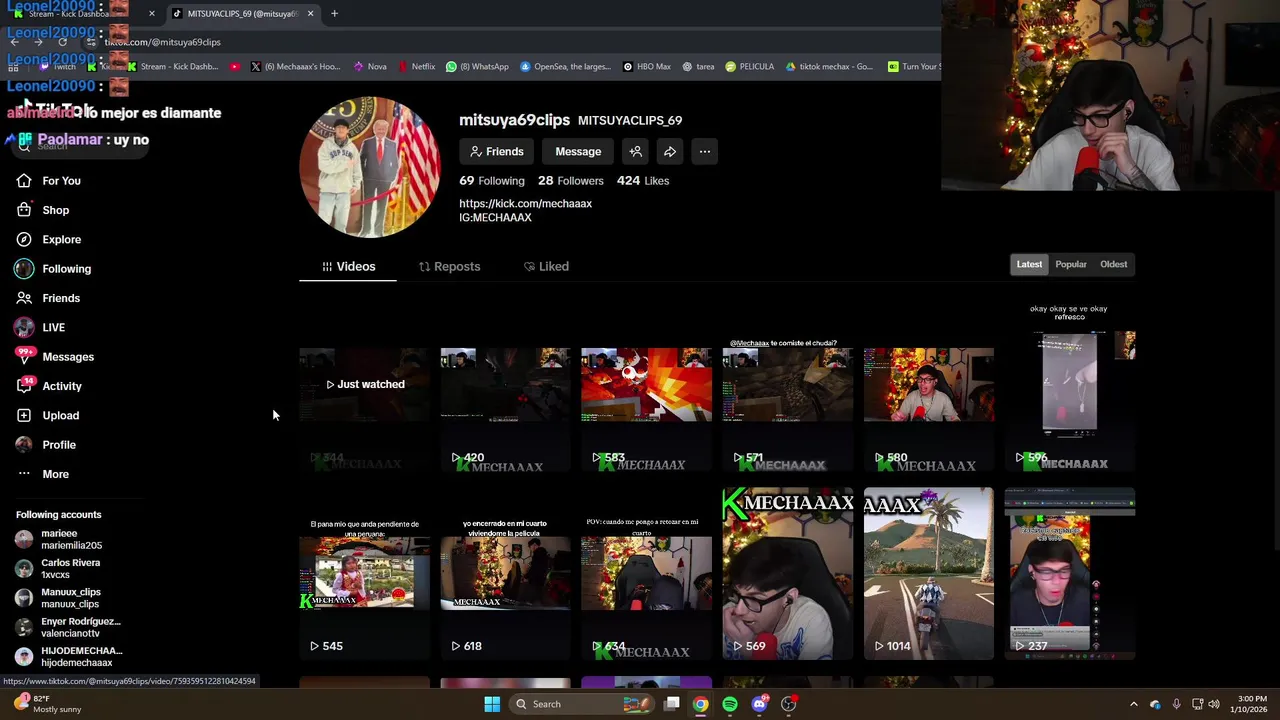Open the OpenSea bookmark
Screen dimensions: 1280x720
coord(565,67)
